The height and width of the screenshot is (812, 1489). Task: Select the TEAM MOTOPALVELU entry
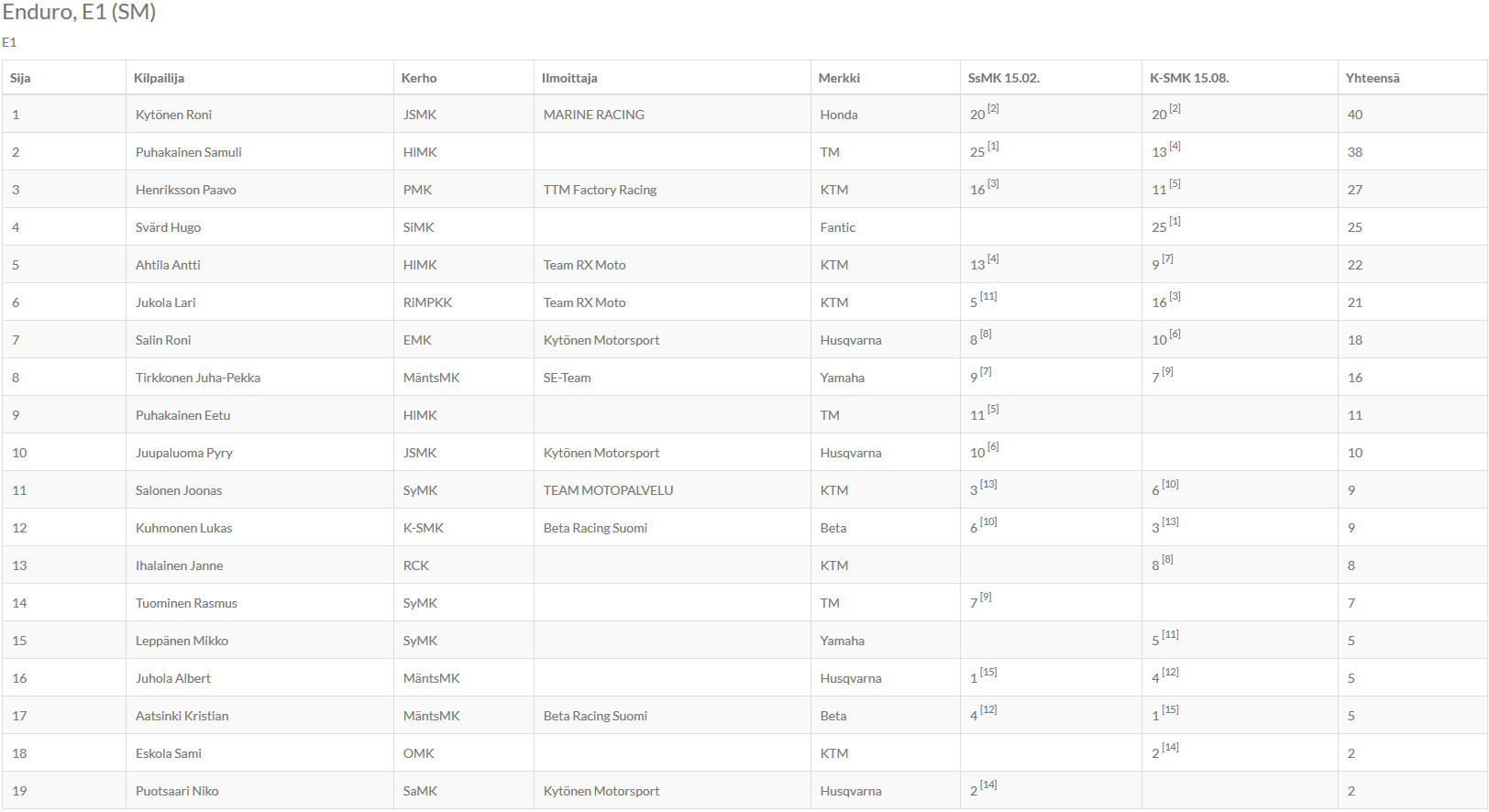[608, 490]
